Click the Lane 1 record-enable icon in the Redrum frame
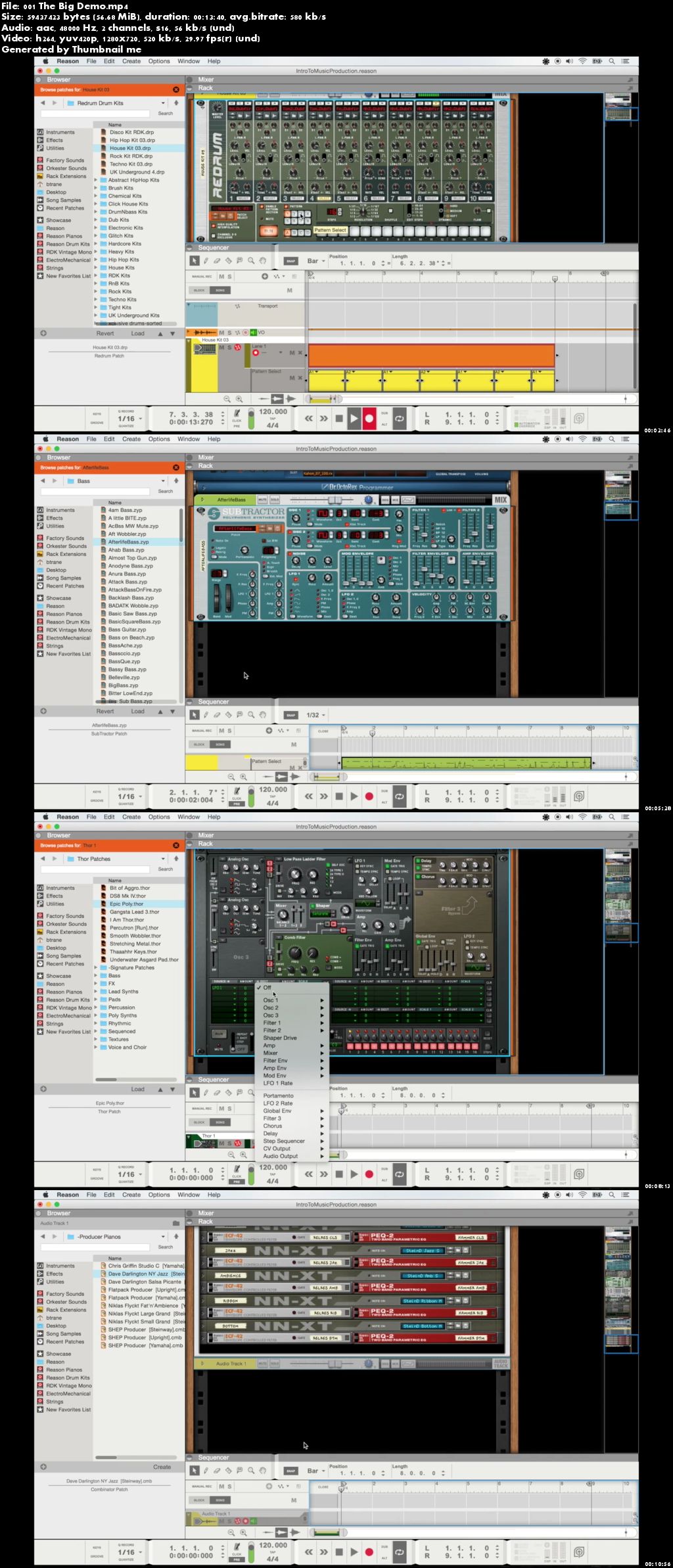This screenshot has width=673, height=1568. click(256, 353)
